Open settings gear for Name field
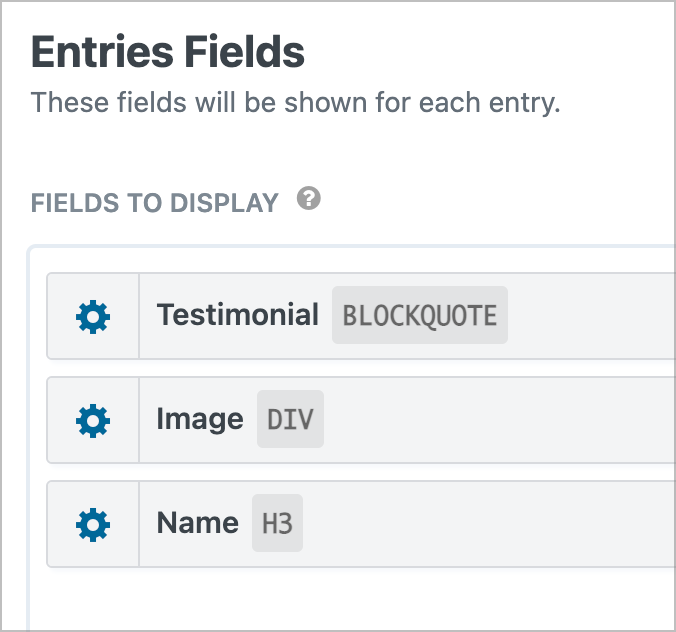This screenshot has height=632, width=676. pyautogui.click(x=93, y=525)
